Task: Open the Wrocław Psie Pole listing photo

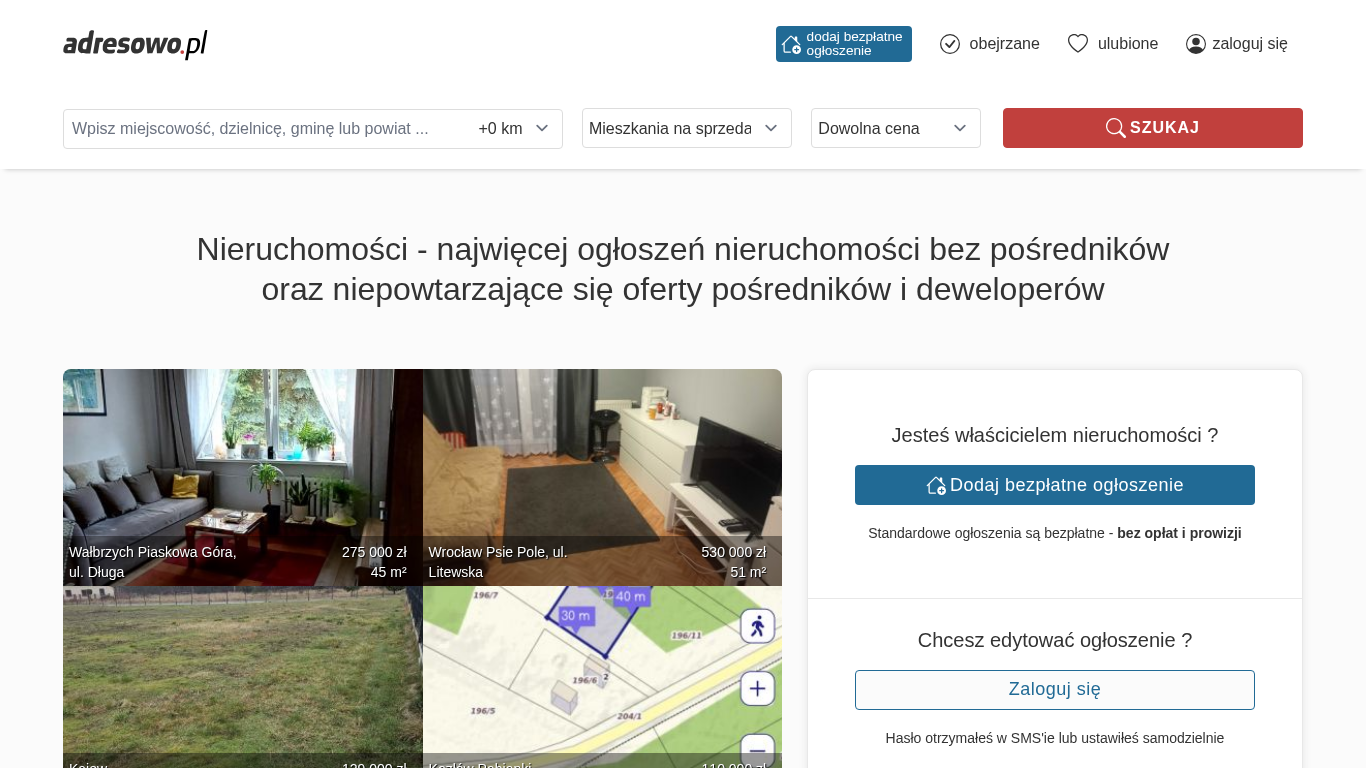Action: (602, 460)
